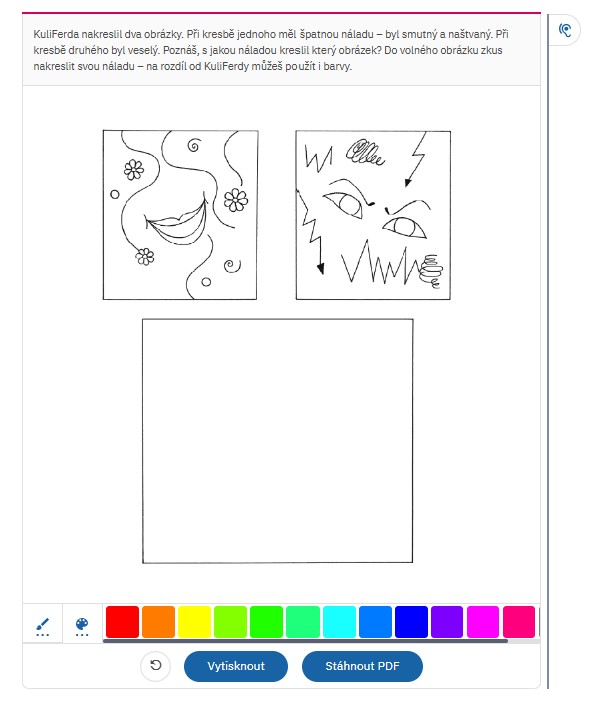Click the Stáhnout PDF button
The width and height of the screenshot is (594, 720).
362,666
